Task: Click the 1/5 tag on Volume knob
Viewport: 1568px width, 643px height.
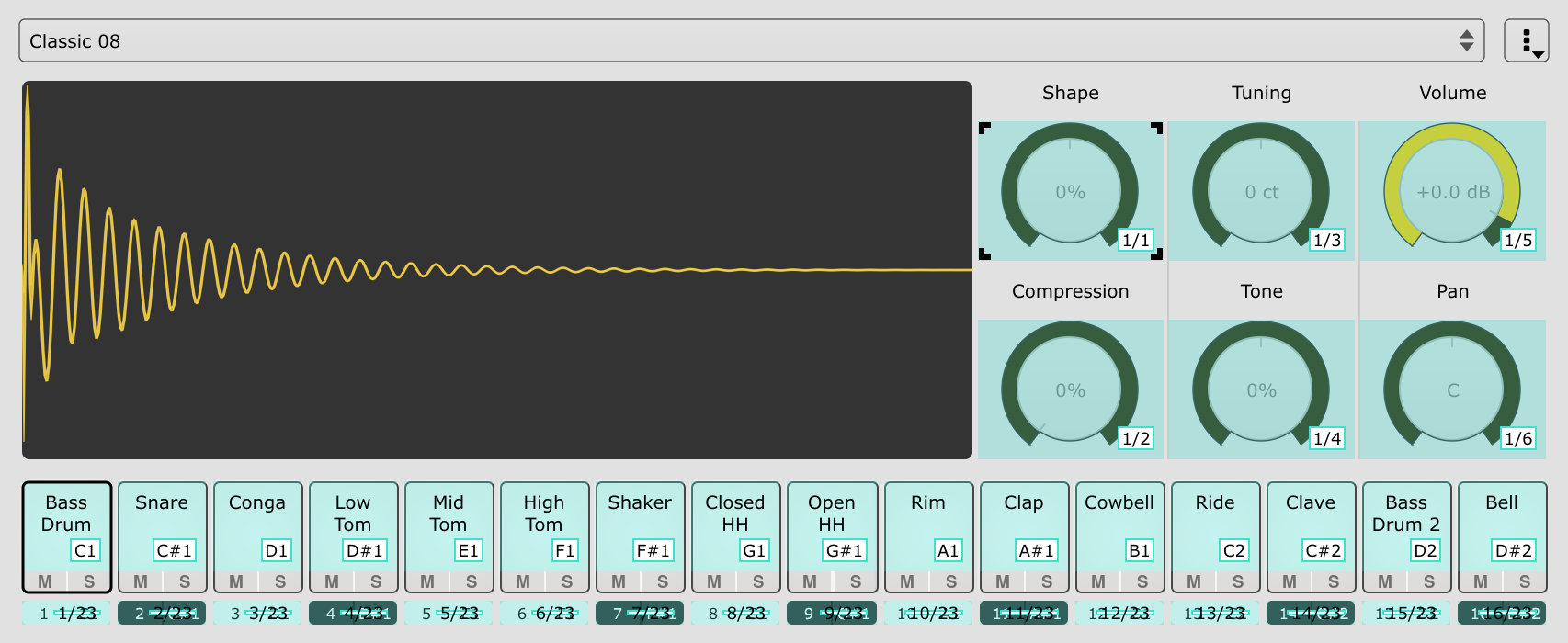Action: 1518,240
